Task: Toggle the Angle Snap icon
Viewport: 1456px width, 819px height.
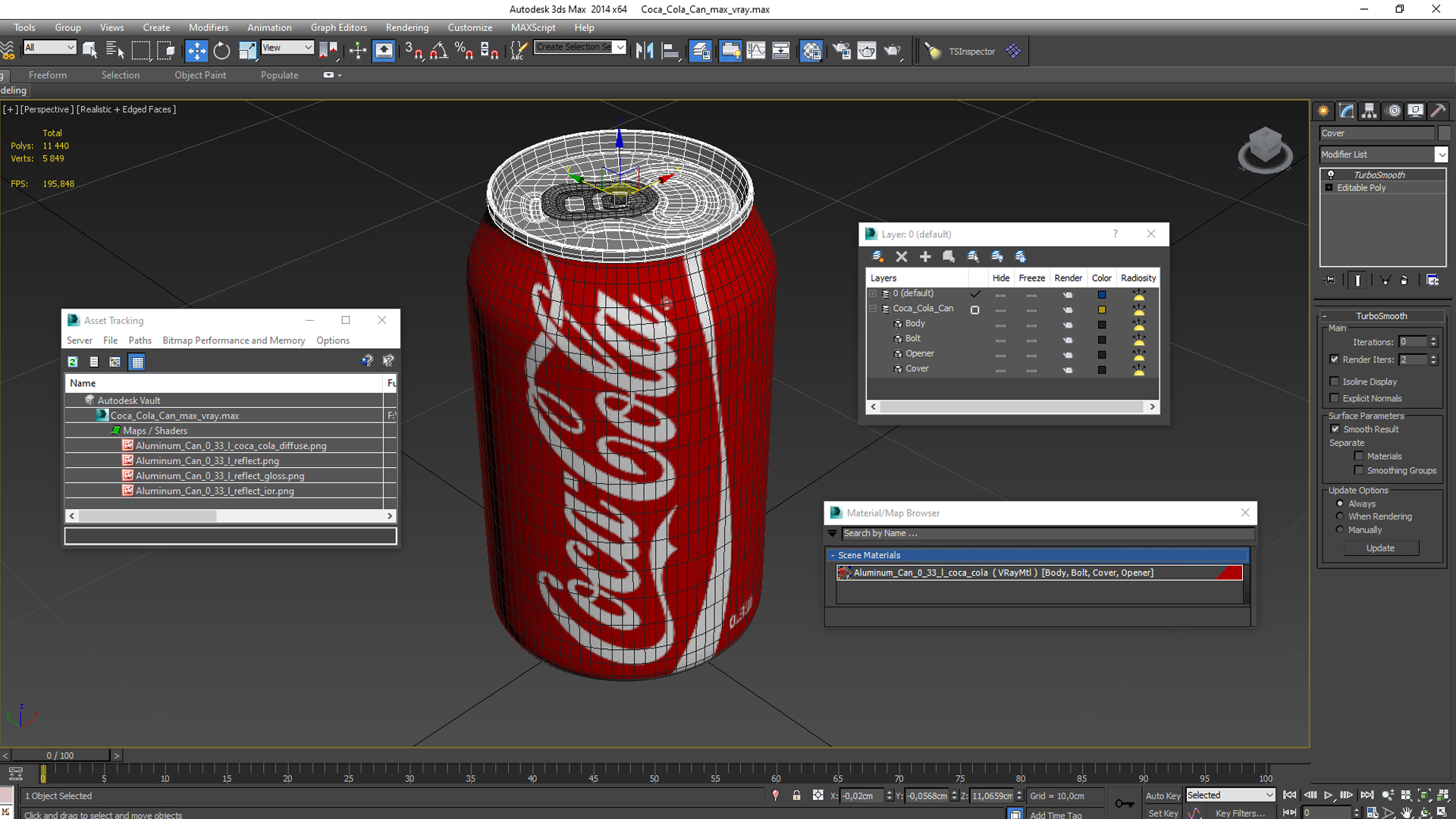Action: (x=439, y=51)
